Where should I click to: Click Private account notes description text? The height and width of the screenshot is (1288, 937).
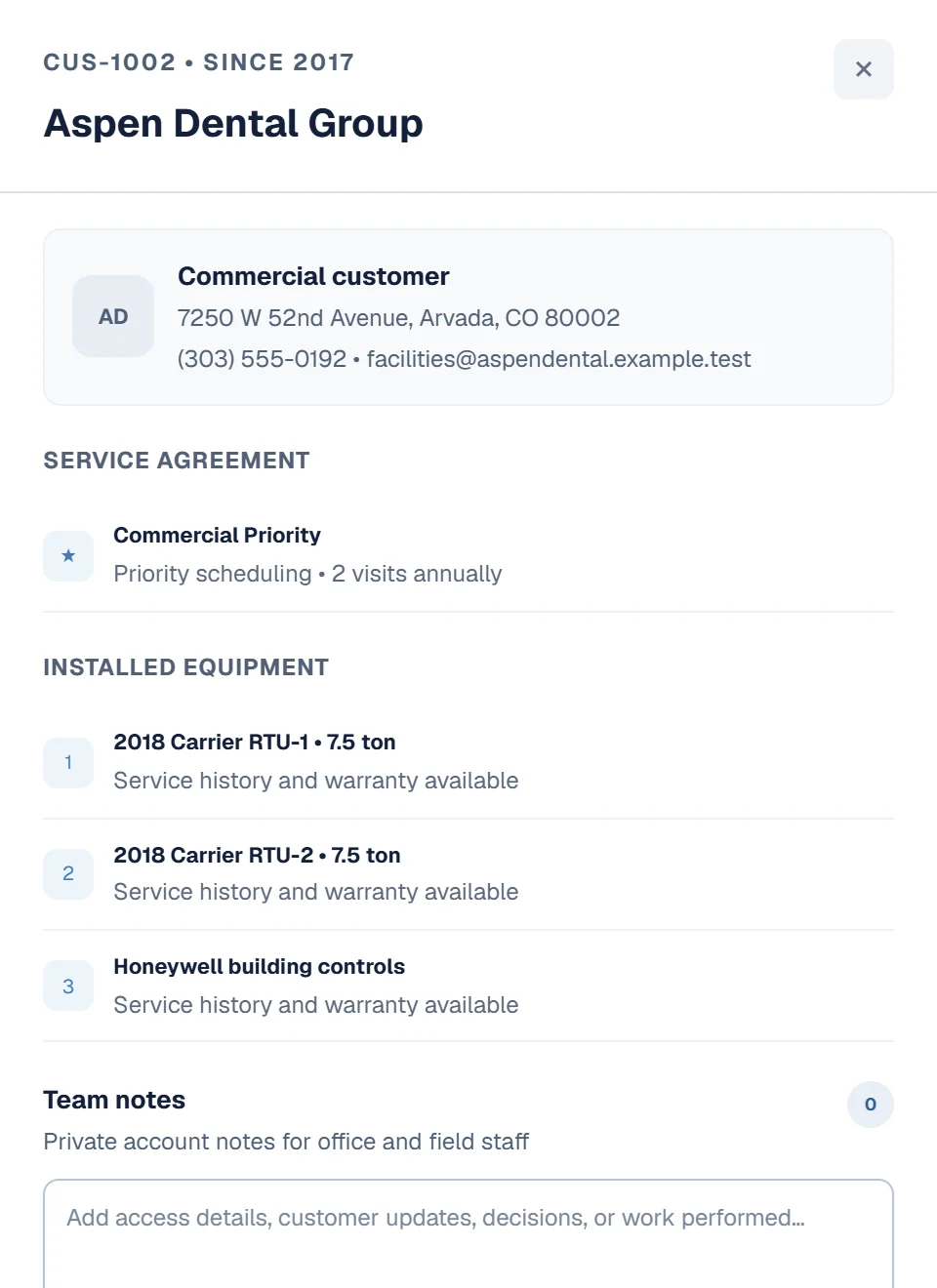(286, 1142)
